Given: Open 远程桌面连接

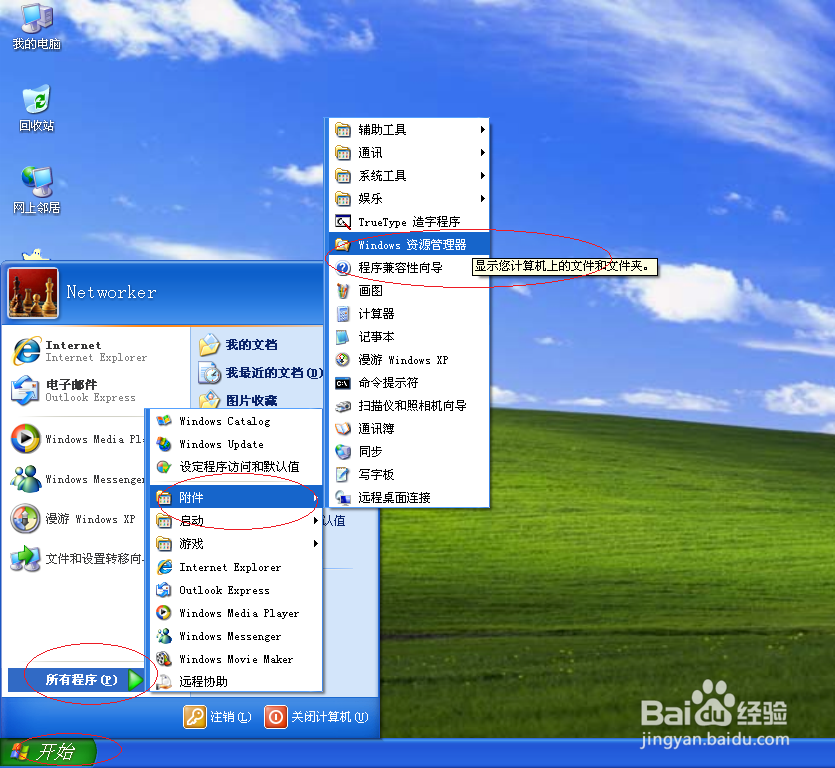Looking at the screenshot, I should pos(409,497).
